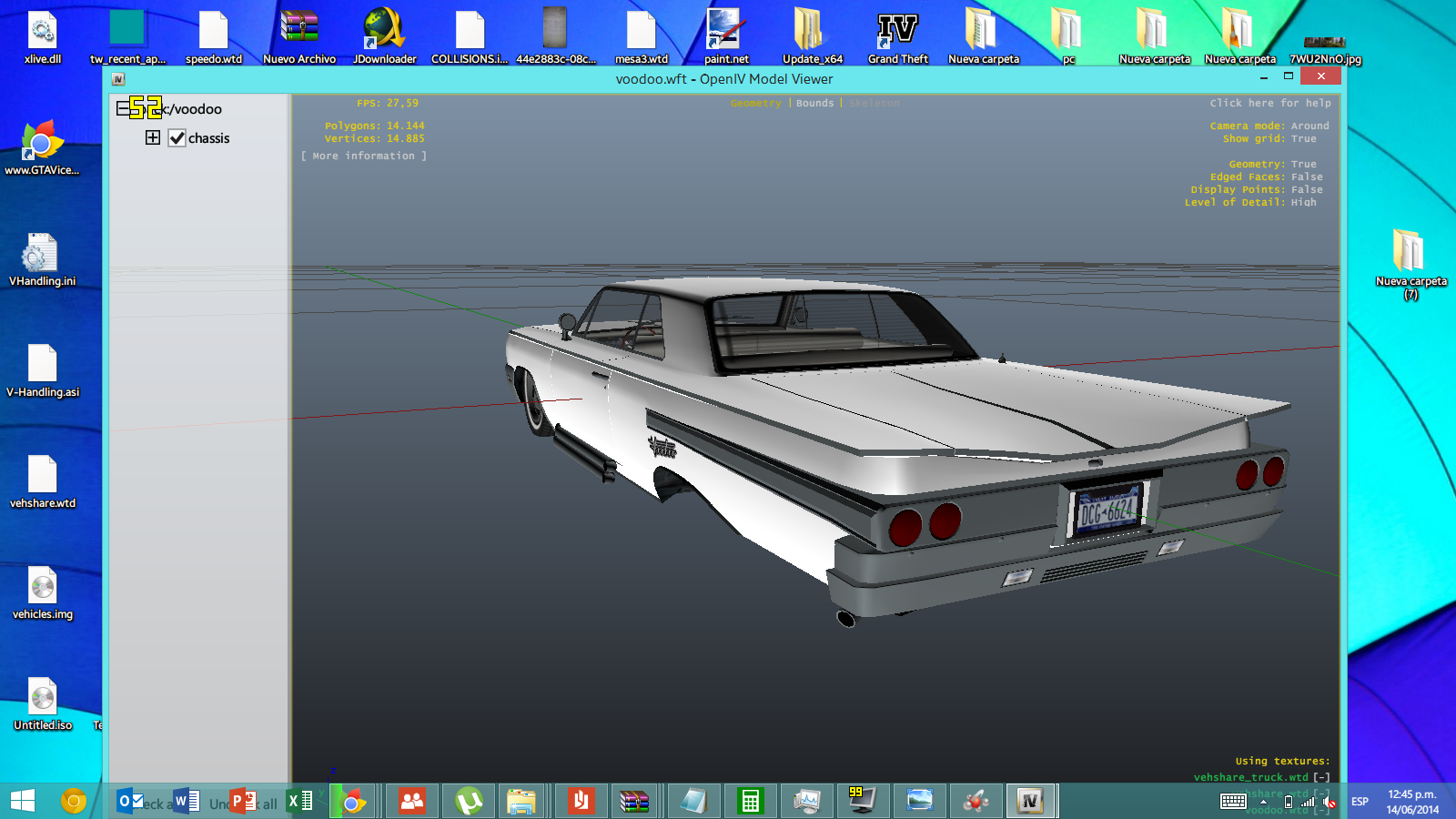Viewport: 1456px width, 819px height.
Task: Click the 'Using textures:' label
Action: [1282, 762]
